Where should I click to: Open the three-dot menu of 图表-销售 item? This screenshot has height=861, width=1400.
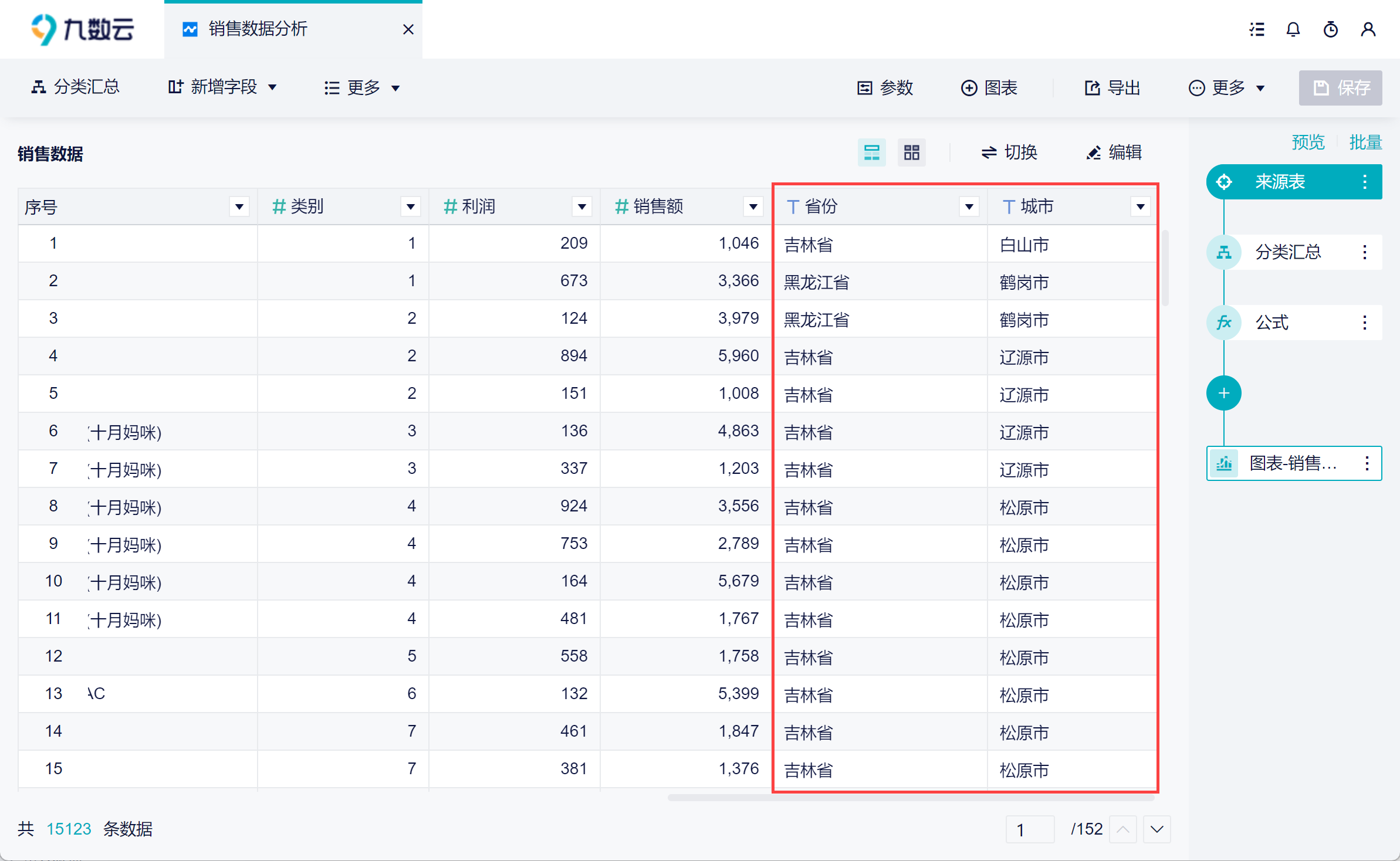click(x=1367, y=463)
